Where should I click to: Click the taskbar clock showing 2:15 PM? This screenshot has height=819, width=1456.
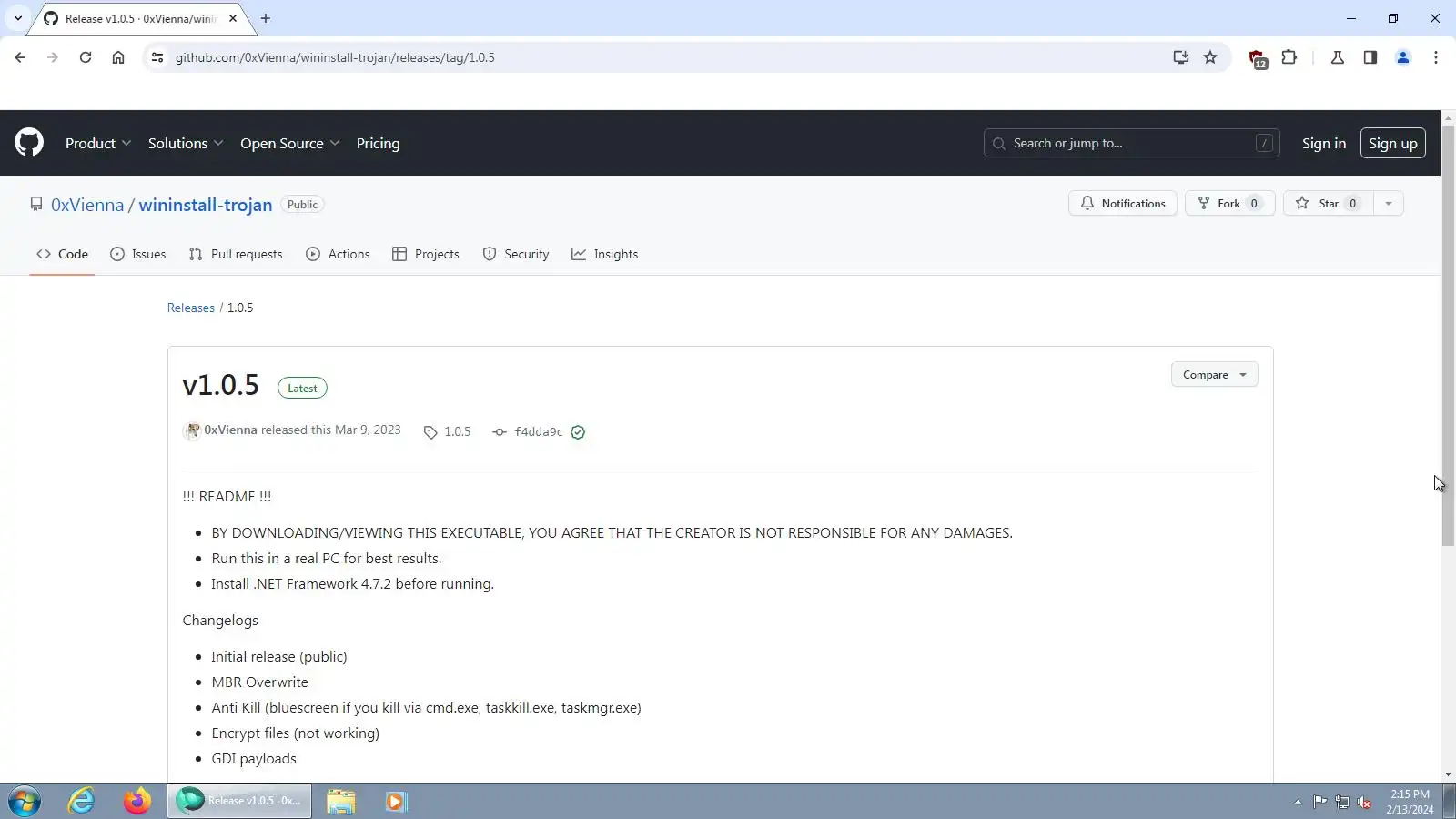pos(1410,802)
